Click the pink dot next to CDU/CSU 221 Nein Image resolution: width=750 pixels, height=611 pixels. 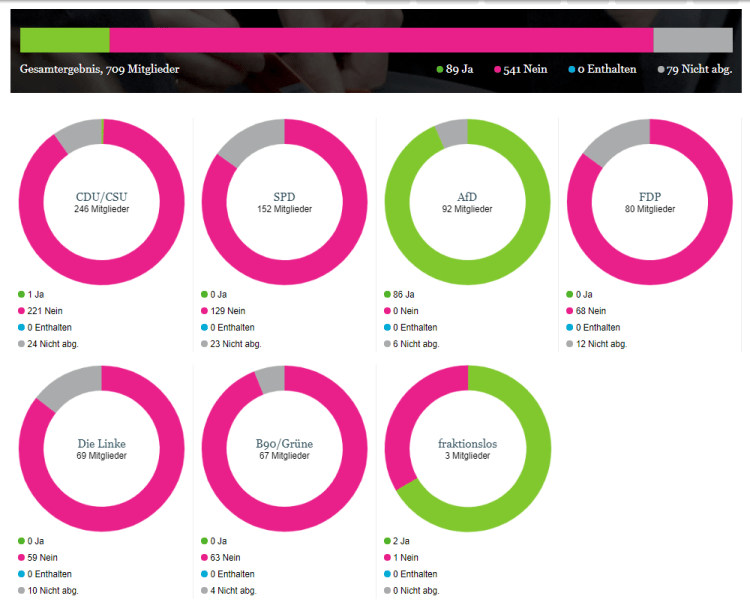click(22, 311)
